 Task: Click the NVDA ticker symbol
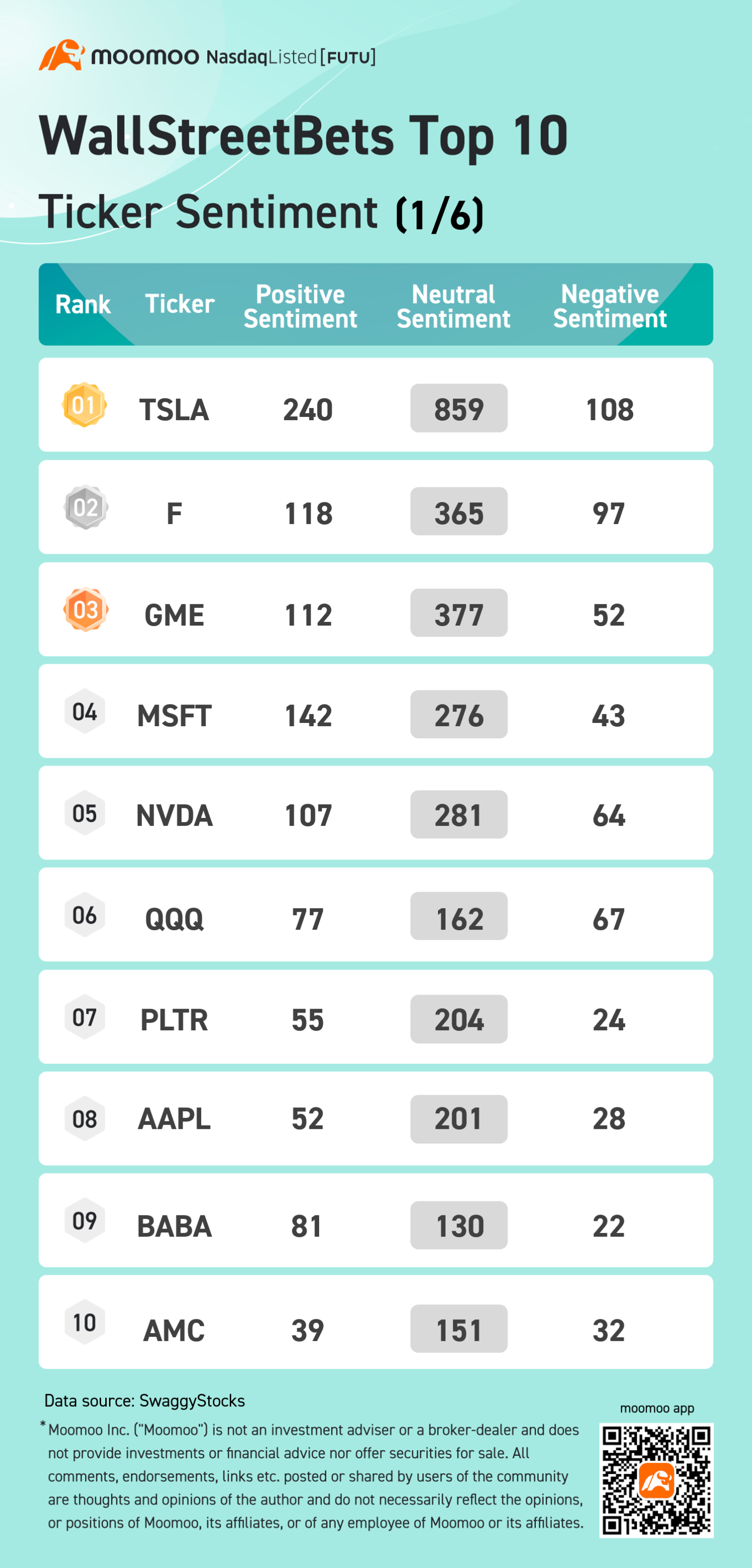coord(174,815)
